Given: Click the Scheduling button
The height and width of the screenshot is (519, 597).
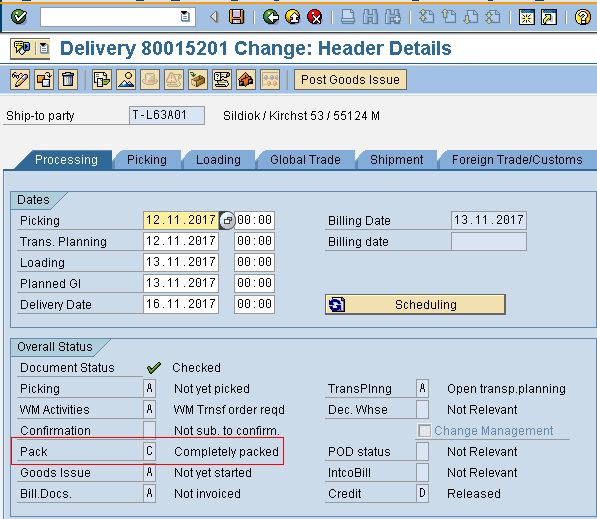Looking at the screenshot, I should (x=415, y=304).
